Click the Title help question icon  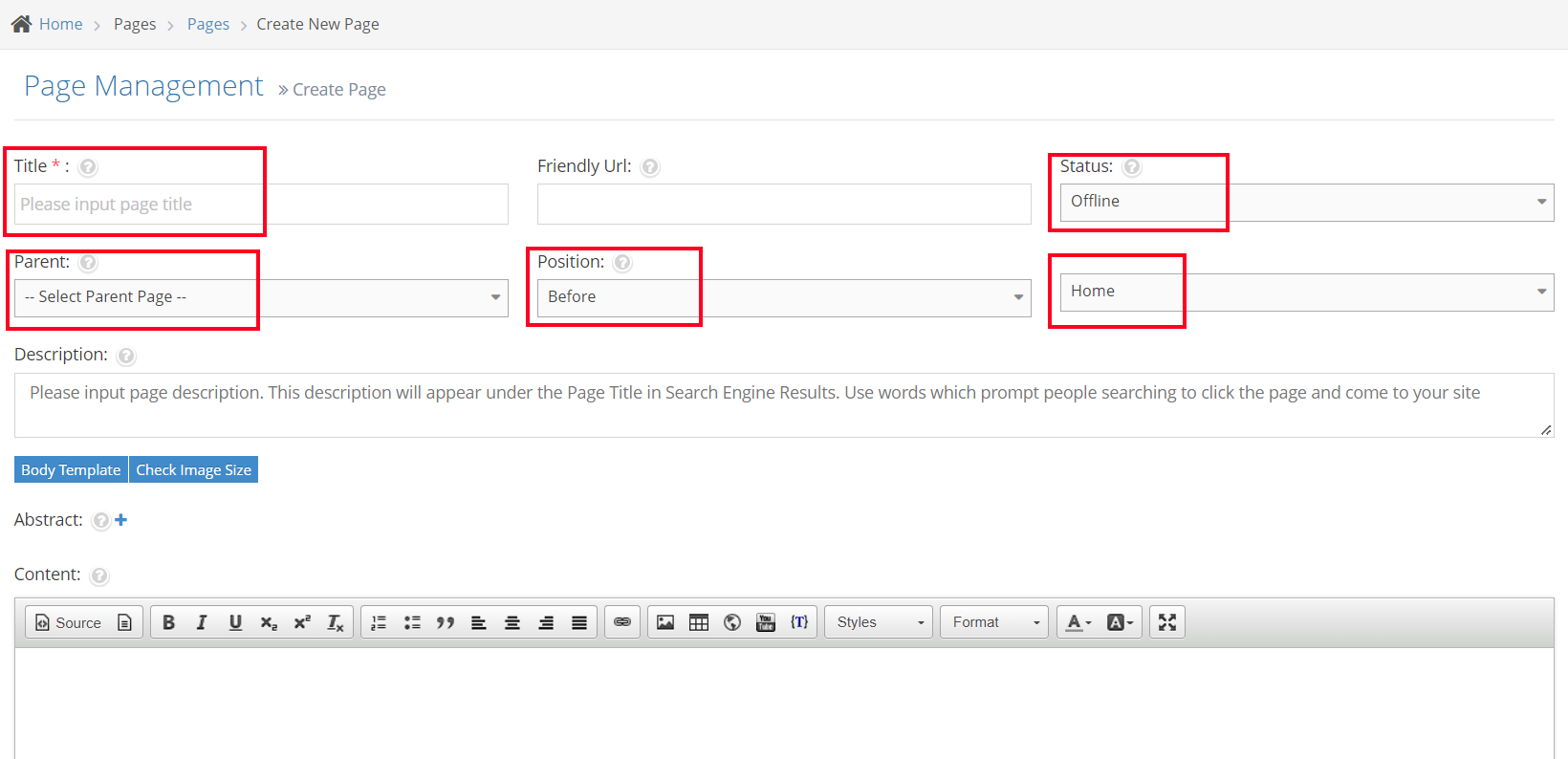(x=88, y=167)
